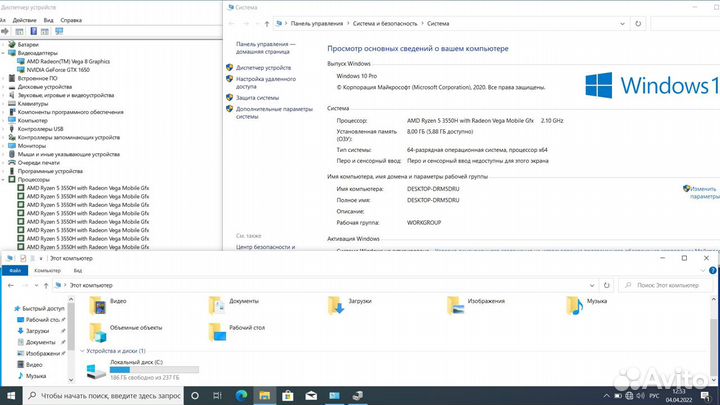Open the Windows Start menu
The height and width of the screenshot is (405, 720).
point(11,395)
